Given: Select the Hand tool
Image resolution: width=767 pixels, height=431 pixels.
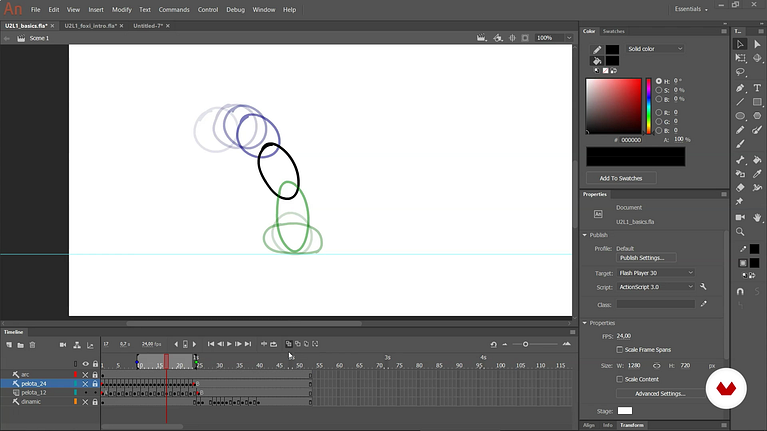Looking at the screenshot, I should click(757, 217).
